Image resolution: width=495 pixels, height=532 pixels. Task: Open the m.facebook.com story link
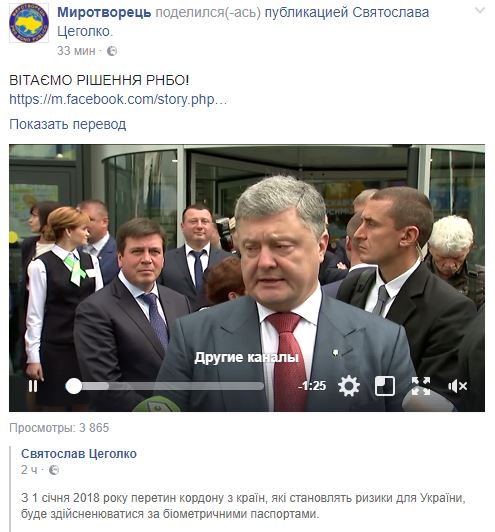pyautogui.click(x=118, y=99)
